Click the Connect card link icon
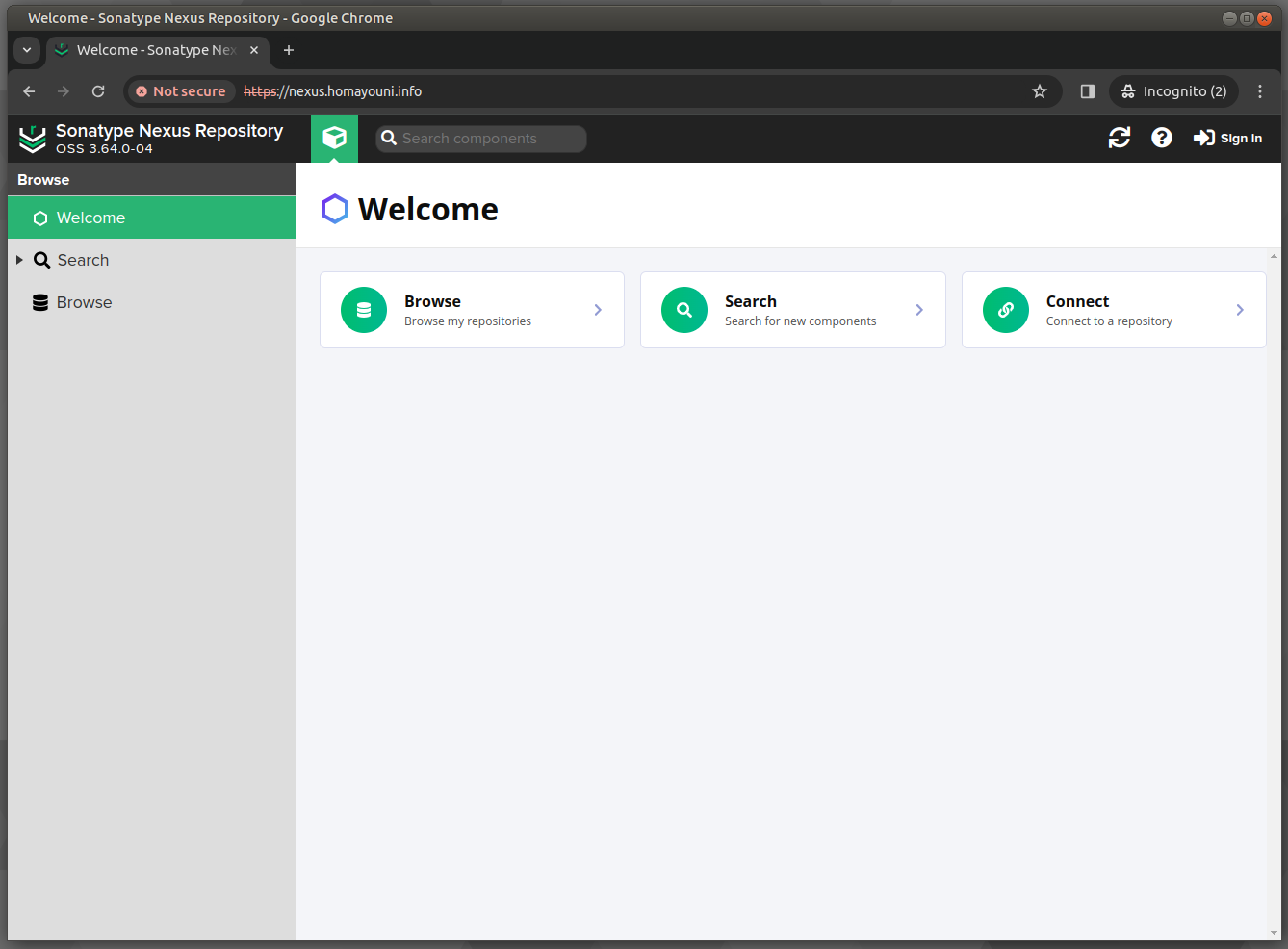Image resolution: width=1288 pixels, height=949 pixels. 1006,310
